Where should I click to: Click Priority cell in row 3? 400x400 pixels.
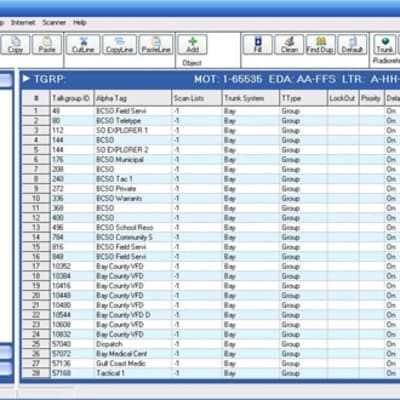tap(371, 130)
